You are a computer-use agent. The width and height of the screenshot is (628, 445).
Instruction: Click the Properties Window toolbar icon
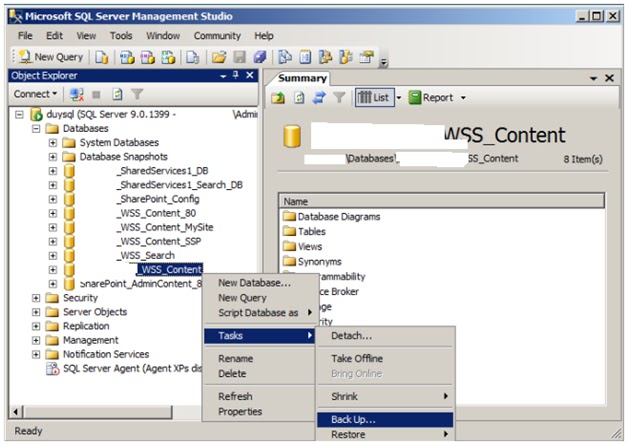[366, 57]
